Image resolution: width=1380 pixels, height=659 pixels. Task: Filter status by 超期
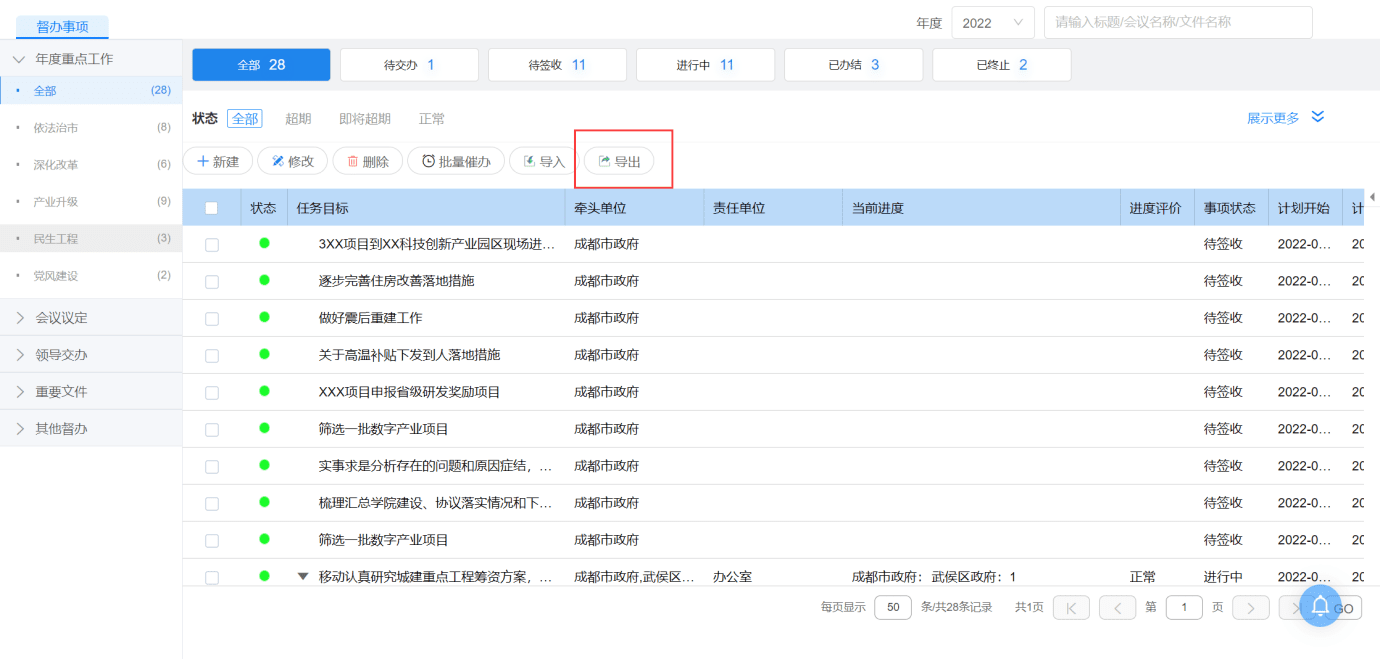coord(298,119)
